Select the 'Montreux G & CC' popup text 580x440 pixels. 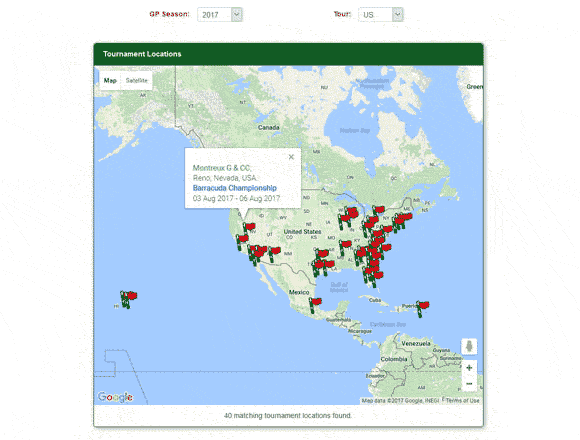point(222,168)
